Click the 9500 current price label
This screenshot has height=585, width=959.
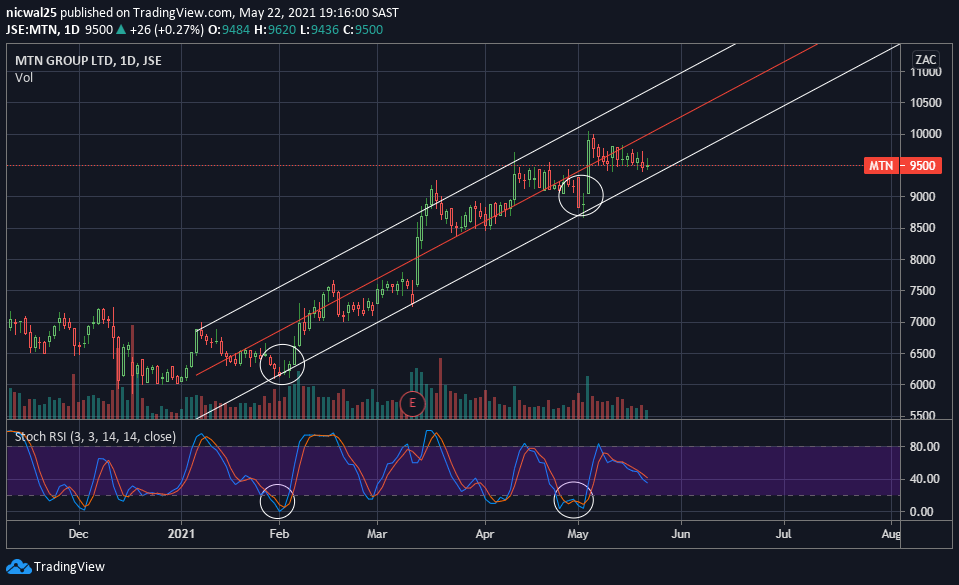click(922, 166)
